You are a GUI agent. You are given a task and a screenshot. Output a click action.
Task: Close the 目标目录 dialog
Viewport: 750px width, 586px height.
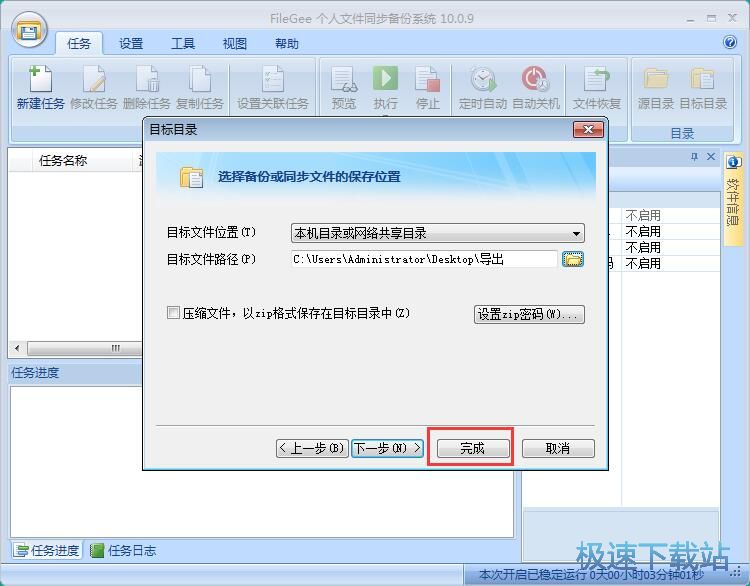tap(588, 129)
